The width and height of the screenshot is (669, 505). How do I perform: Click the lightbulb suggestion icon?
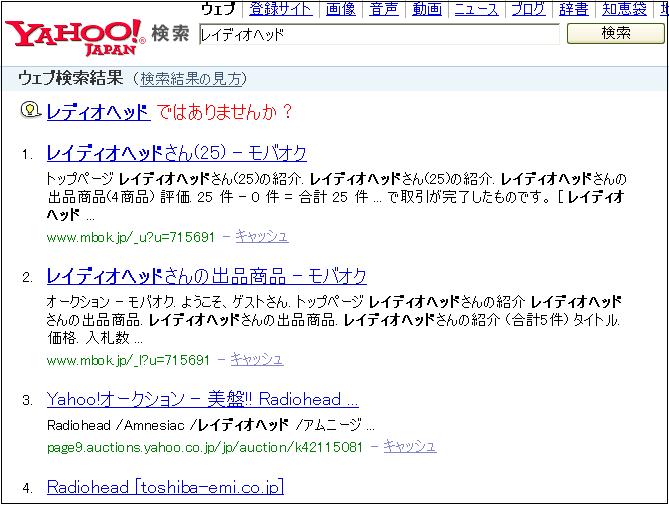coord(30,110)
